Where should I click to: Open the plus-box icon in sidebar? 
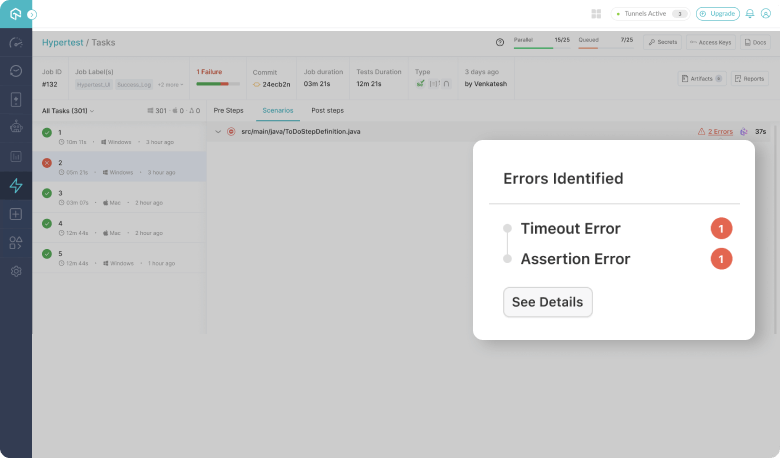(x=16, y=214)
